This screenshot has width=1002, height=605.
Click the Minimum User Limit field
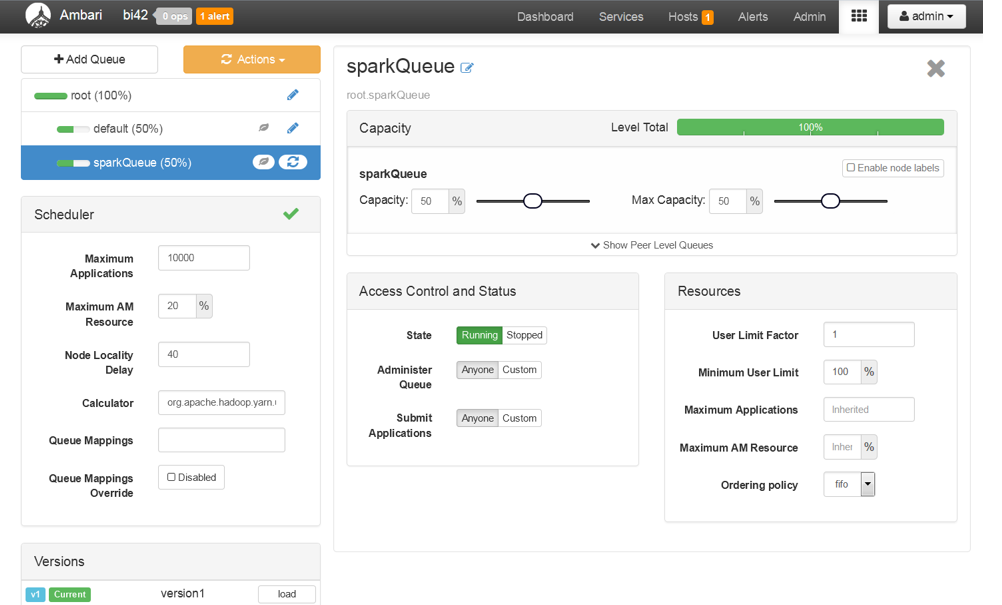point(842,372)
